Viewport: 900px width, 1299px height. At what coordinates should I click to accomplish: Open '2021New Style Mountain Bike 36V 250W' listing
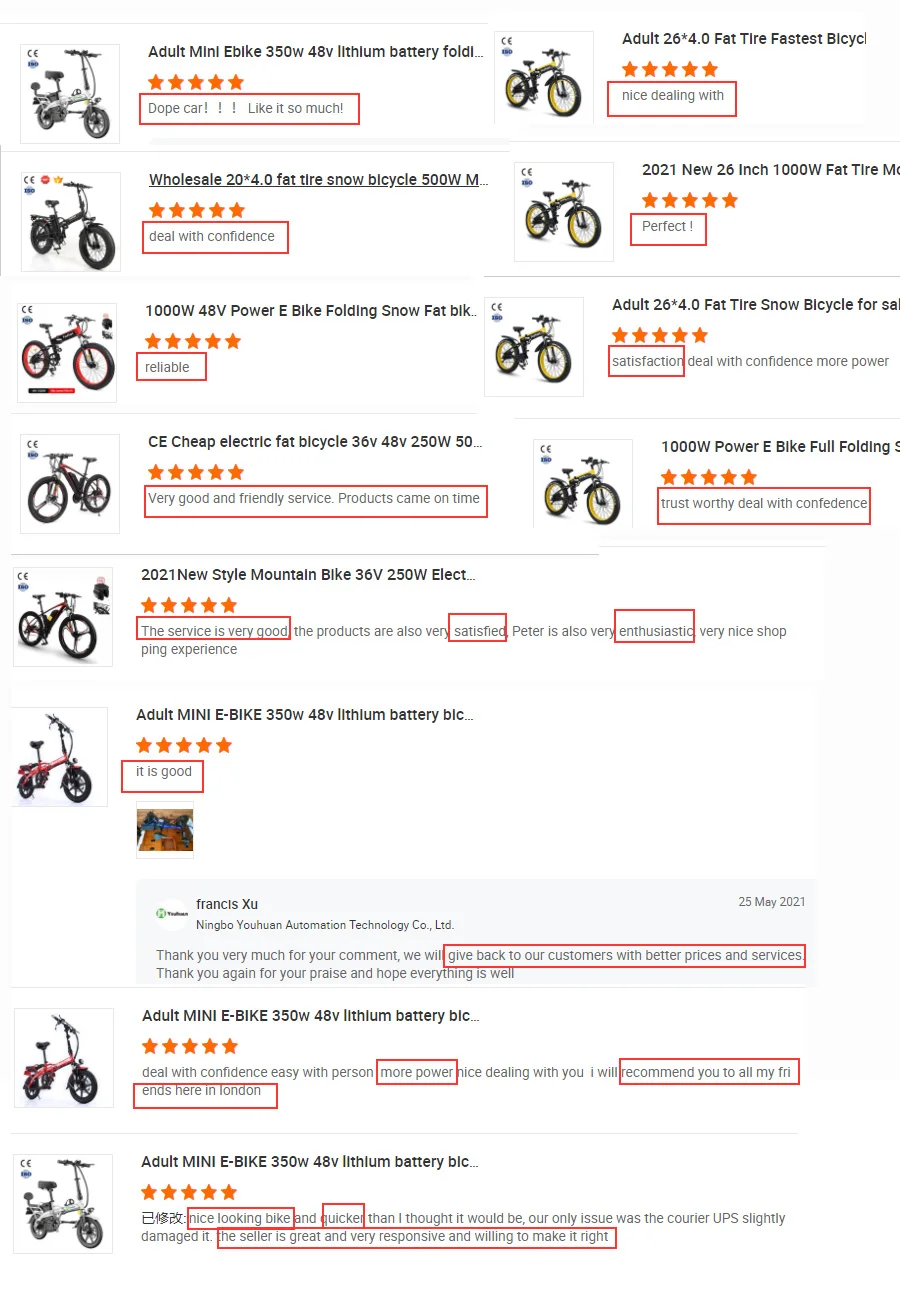[308, 575]
